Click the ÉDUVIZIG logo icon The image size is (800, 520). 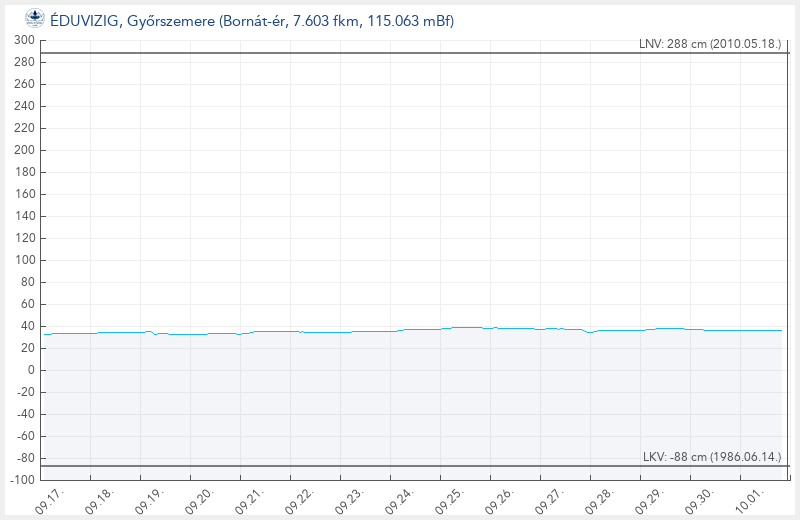(34, 17)
